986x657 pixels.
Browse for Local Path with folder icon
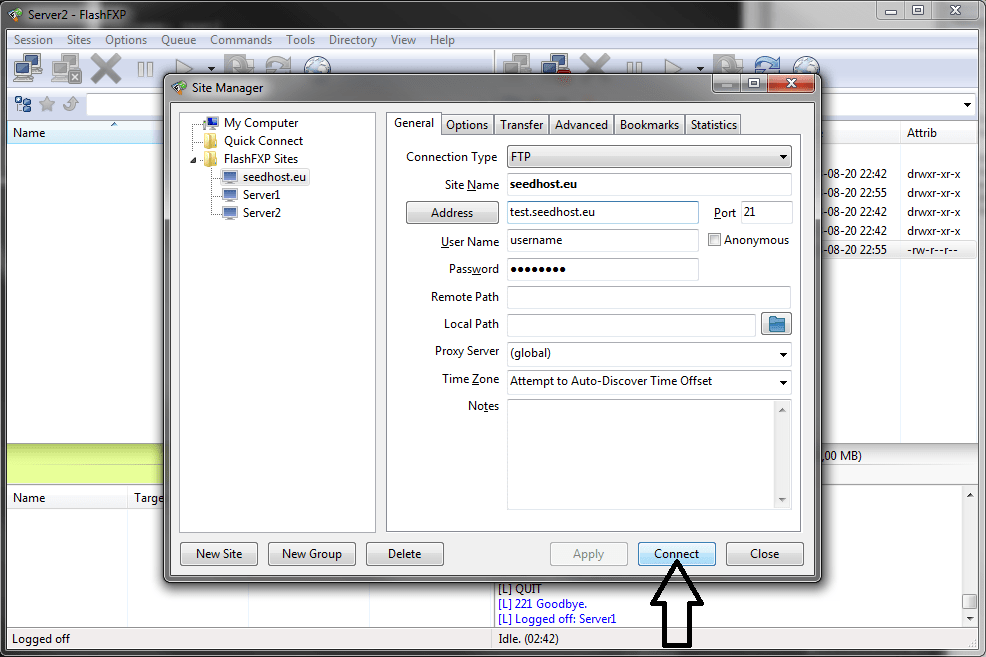tap(776, 324)
